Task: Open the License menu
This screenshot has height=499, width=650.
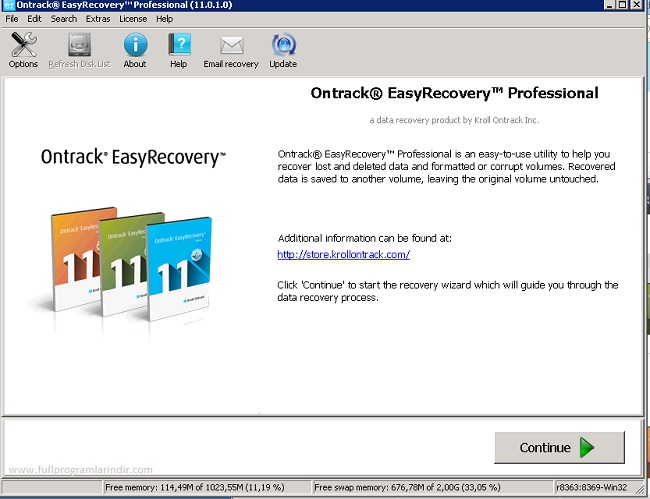Action: [x=133, y=19]
